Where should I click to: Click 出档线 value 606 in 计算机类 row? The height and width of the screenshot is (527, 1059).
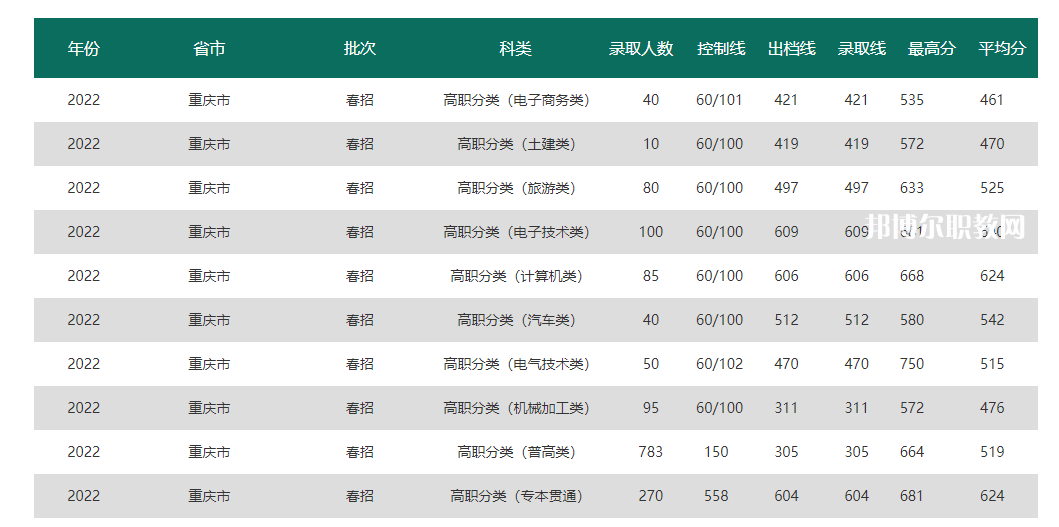[x=786, y=276]
